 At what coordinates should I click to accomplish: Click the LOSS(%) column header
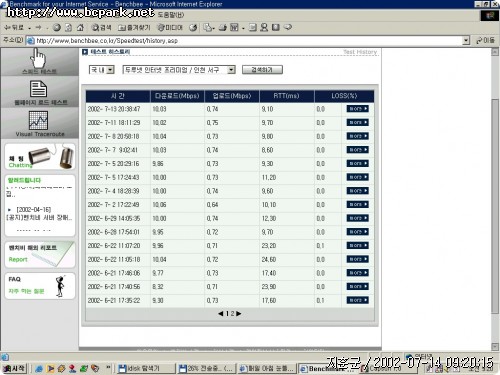(344, 96)
